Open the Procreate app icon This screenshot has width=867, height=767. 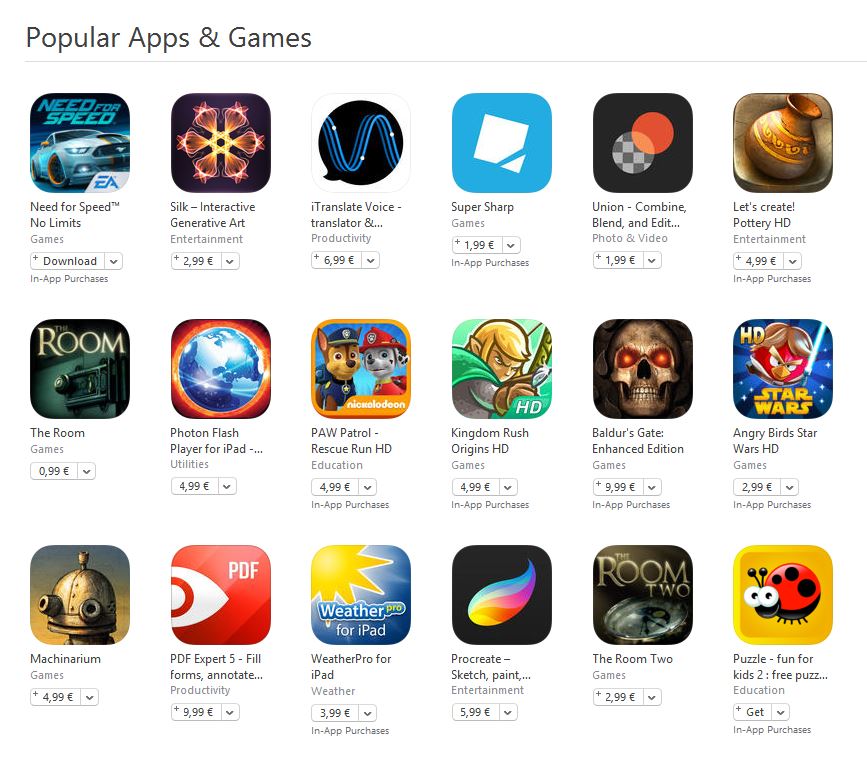(502, 595)
